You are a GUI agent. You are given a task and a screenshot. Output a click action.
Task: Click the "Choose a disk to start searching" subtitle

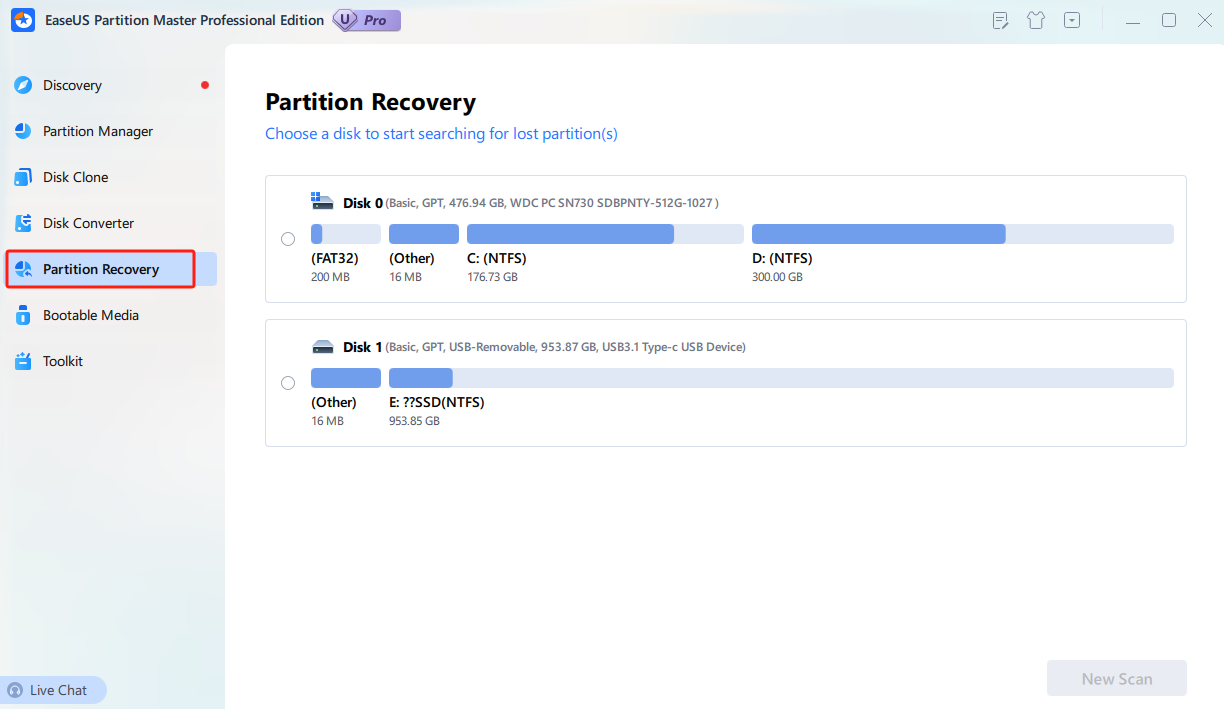[x=441, y=134]
